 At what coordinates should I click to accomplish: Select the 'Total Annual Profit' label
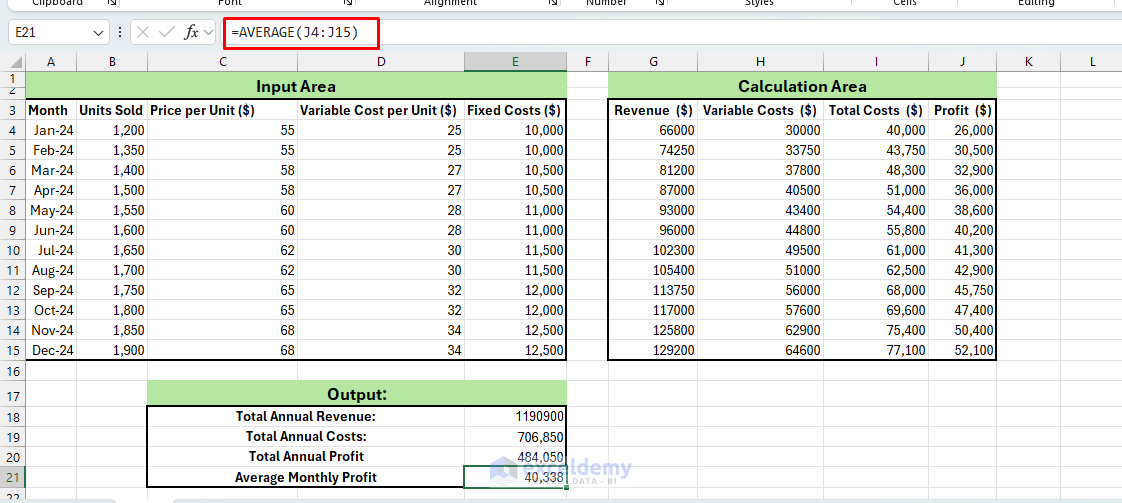306,456
